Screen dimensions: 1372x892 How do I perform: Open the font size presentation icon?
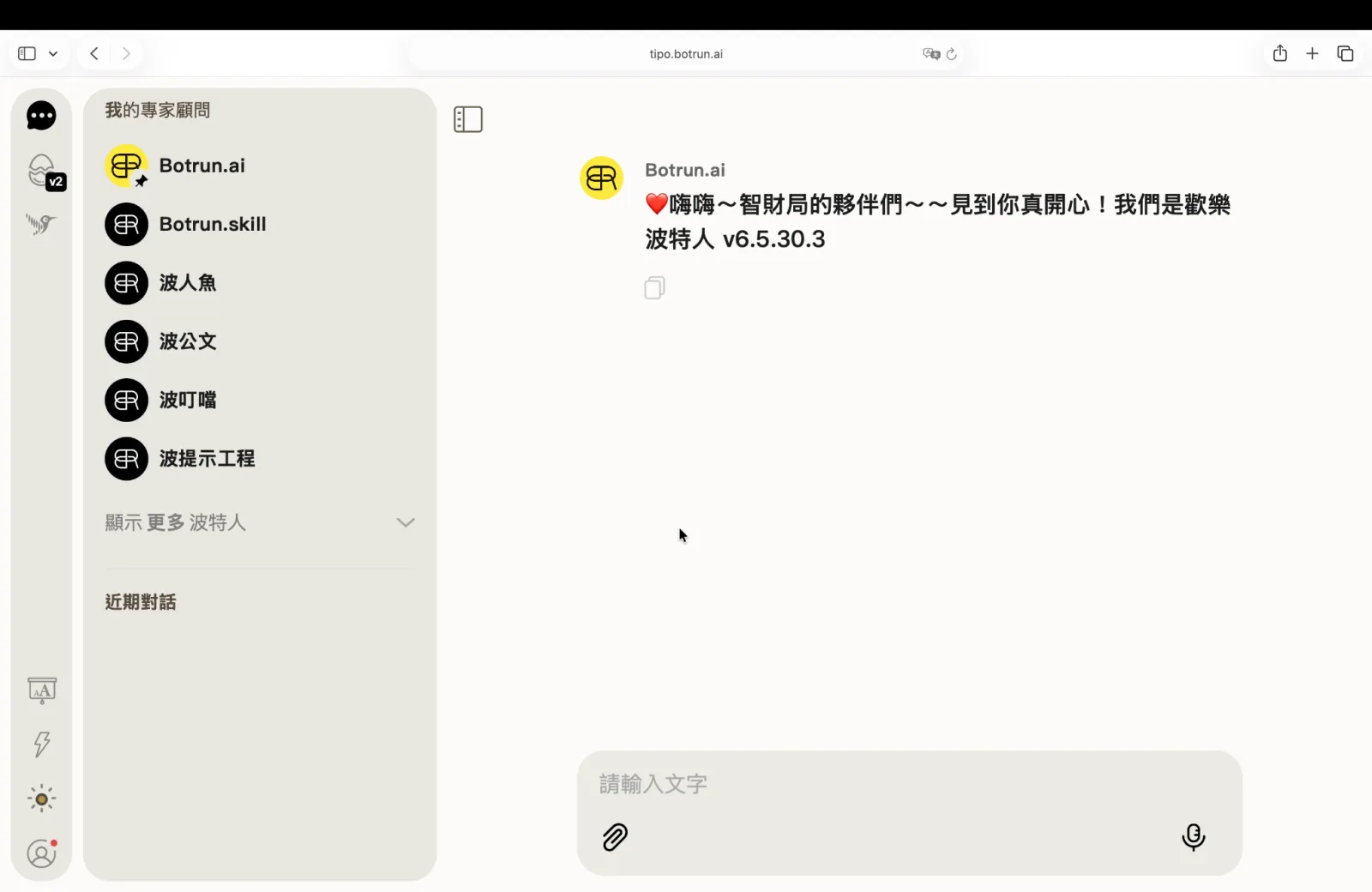42,690
